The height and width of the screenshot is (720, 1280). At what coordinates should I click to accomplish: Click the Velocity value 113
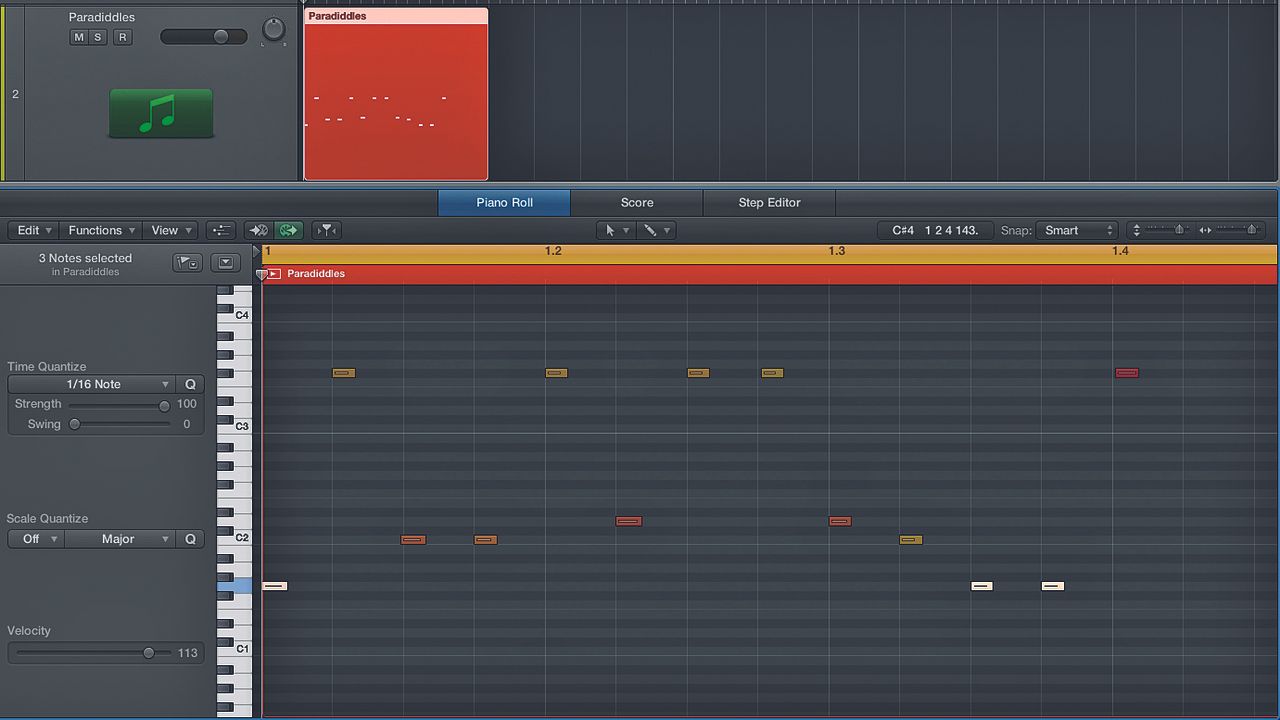click(188, 653)
